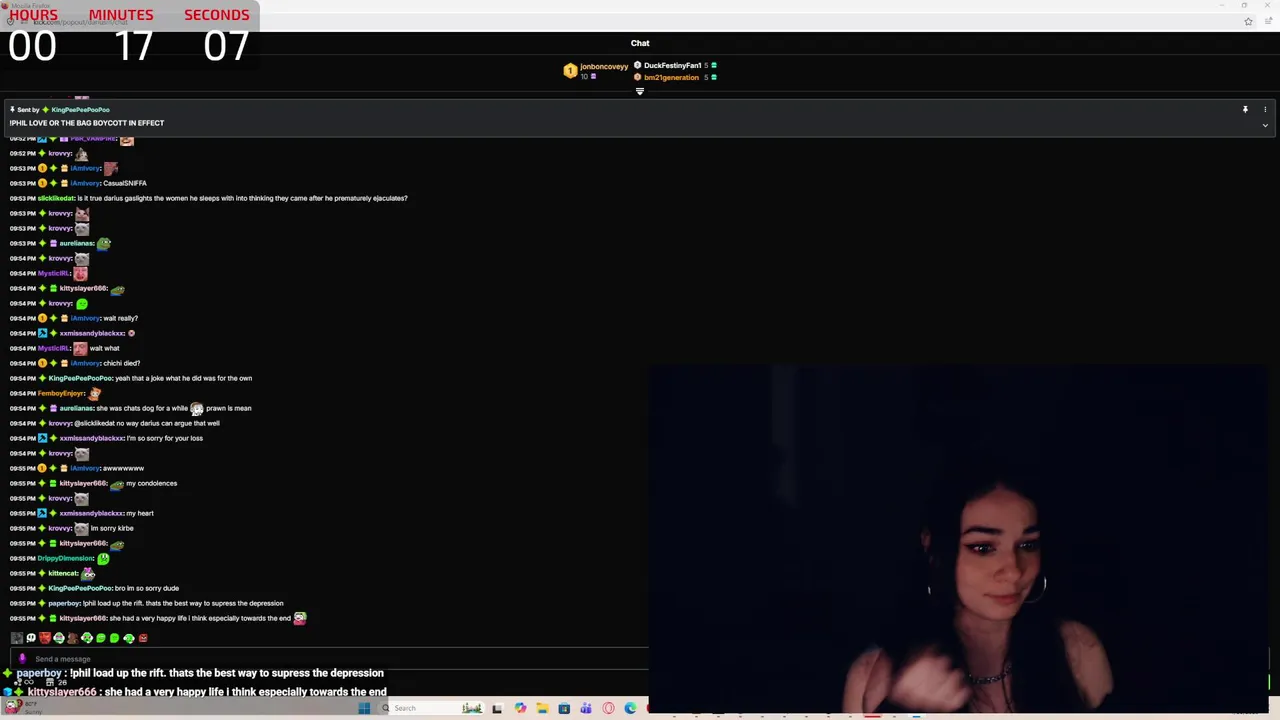Click the skull emote in aurelianas's 'chats dog' message
Image resolution: width=1280 pixels, height=720 pixels.
click(197, 408)
